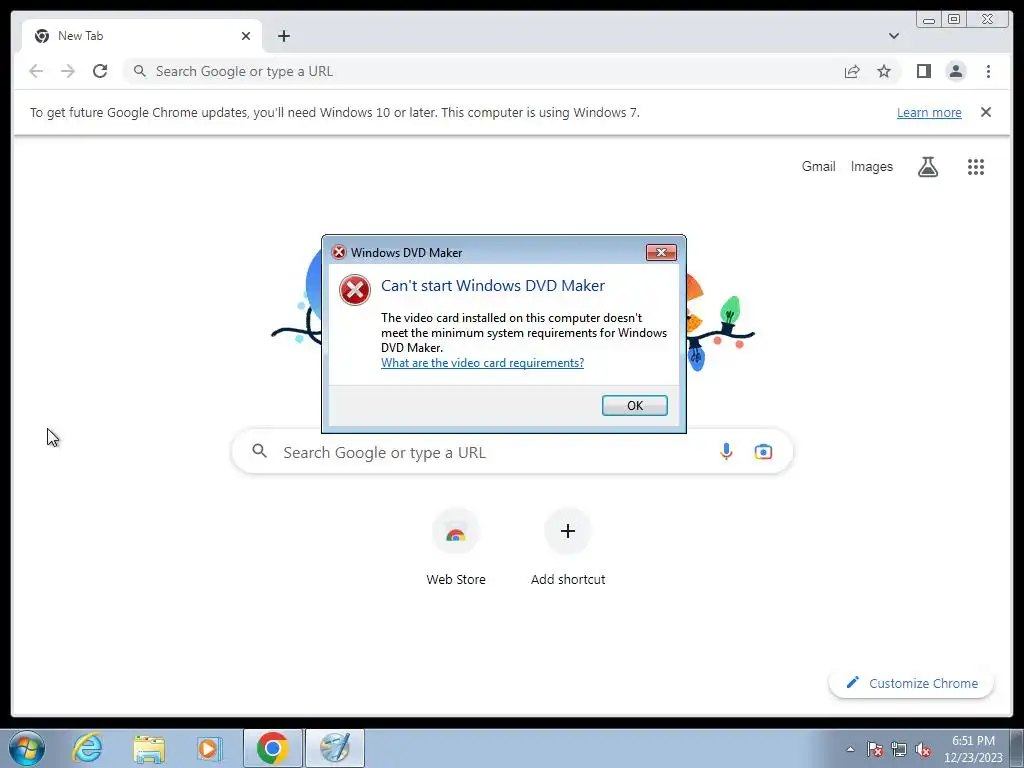1024x768 pixels.
Task: Open Gmail link
Action: click(818, 167)
